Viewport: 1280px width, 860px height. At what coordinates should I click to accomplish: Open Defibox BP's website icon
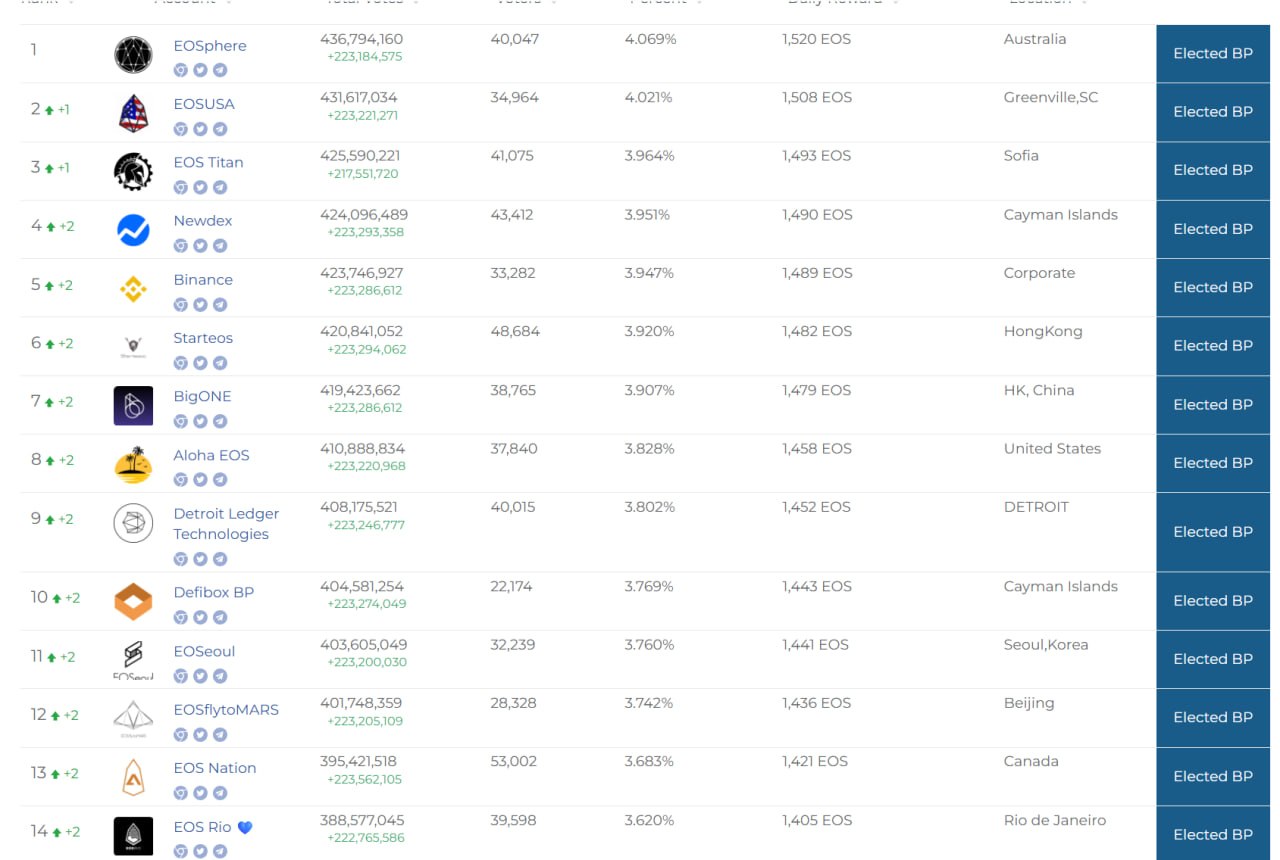pyautogui.click(x=181, y=617)
